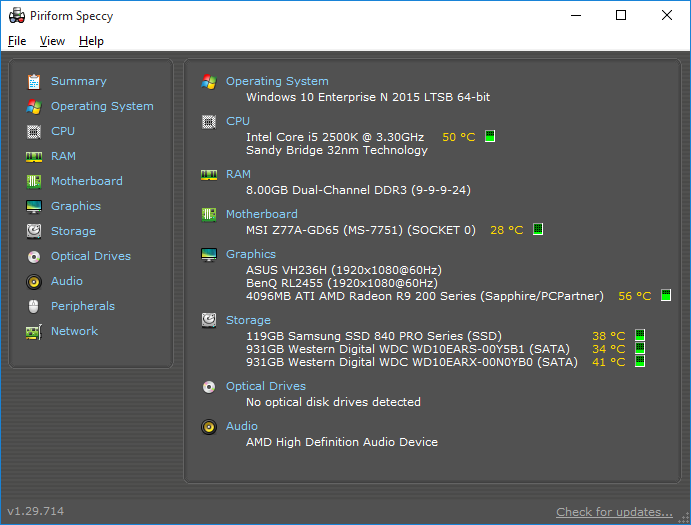Click the Samsung SSD temperature indicator beside 38 °C
Viewport: 691px width, 525px height.
click(x=640, y=335)
